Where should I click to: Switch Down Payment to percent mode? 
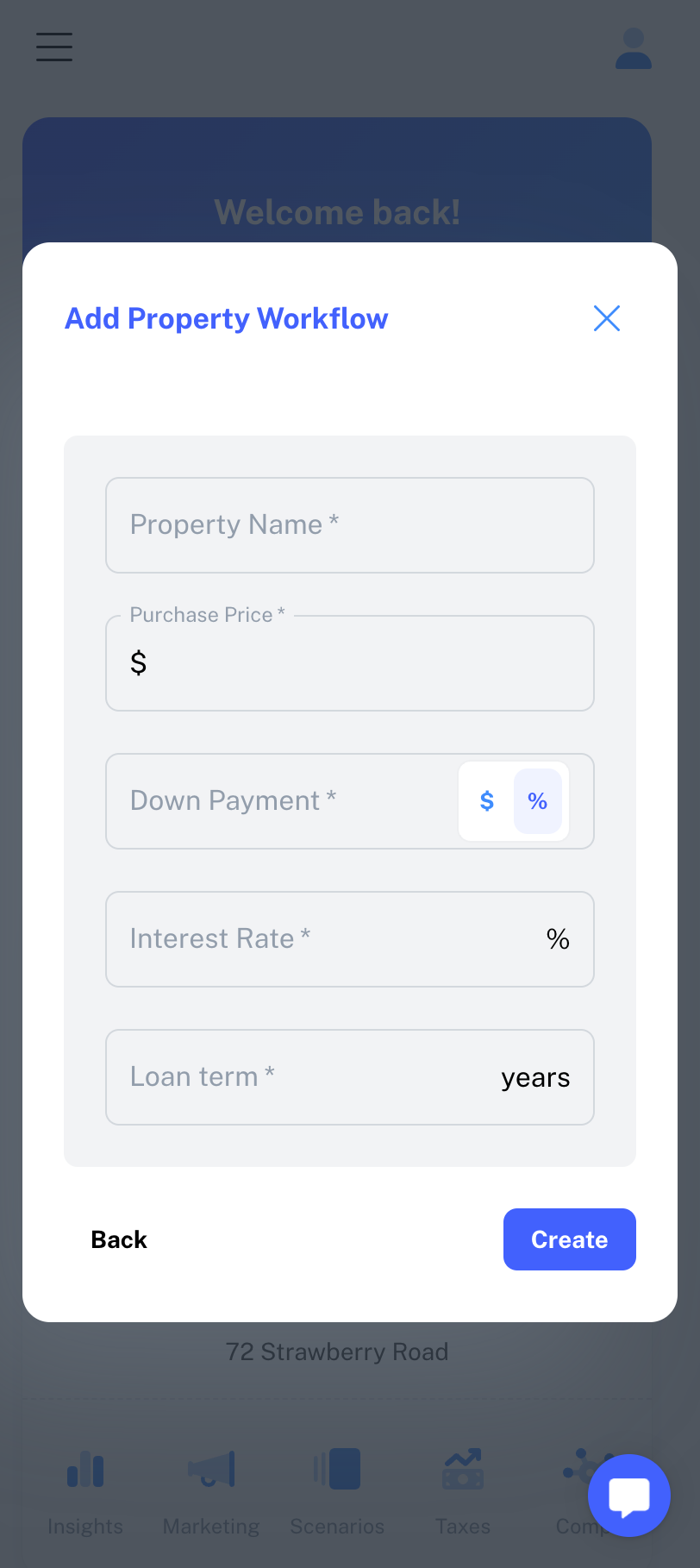[538, 801]
